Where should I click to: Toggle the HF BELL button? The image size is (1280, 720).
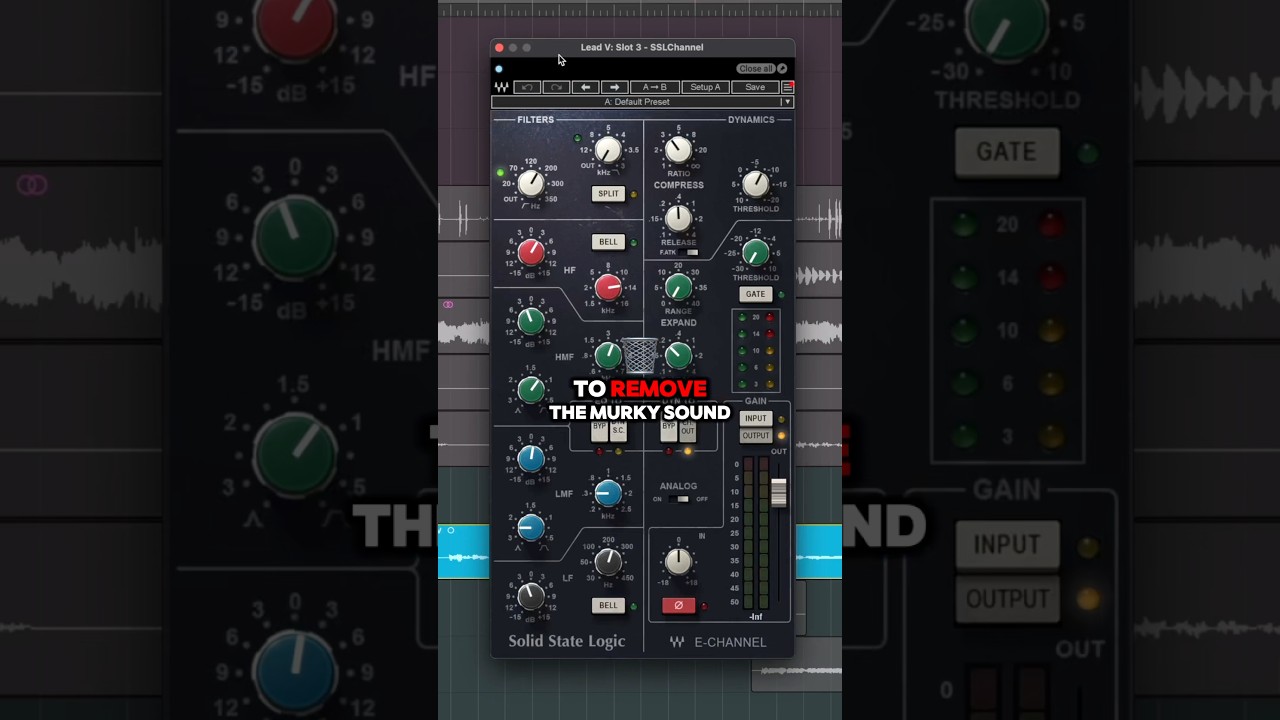608,242
